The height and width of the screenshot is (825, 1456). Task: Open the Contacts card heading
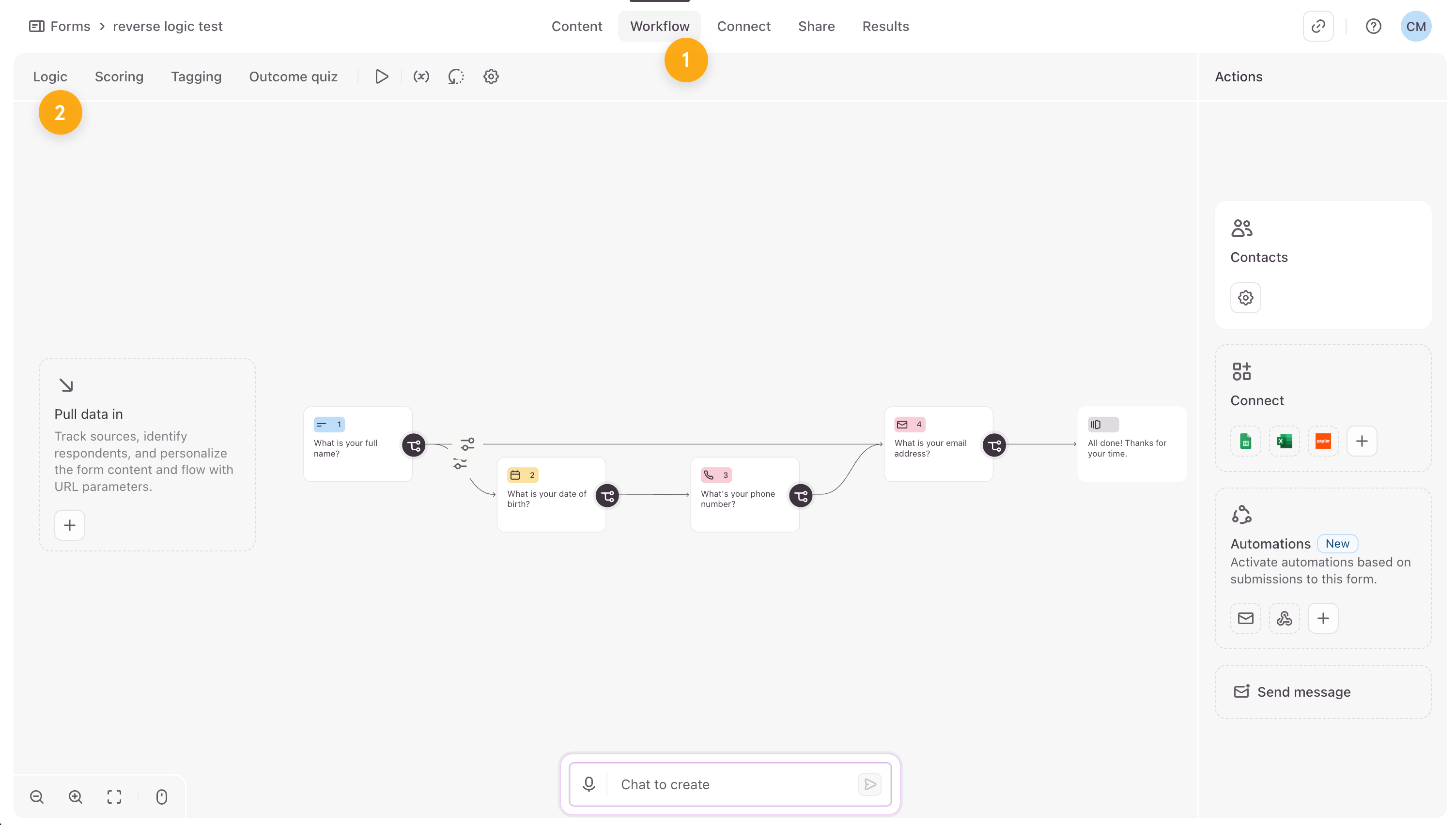pyautogui.click(x=1258, y=257)
